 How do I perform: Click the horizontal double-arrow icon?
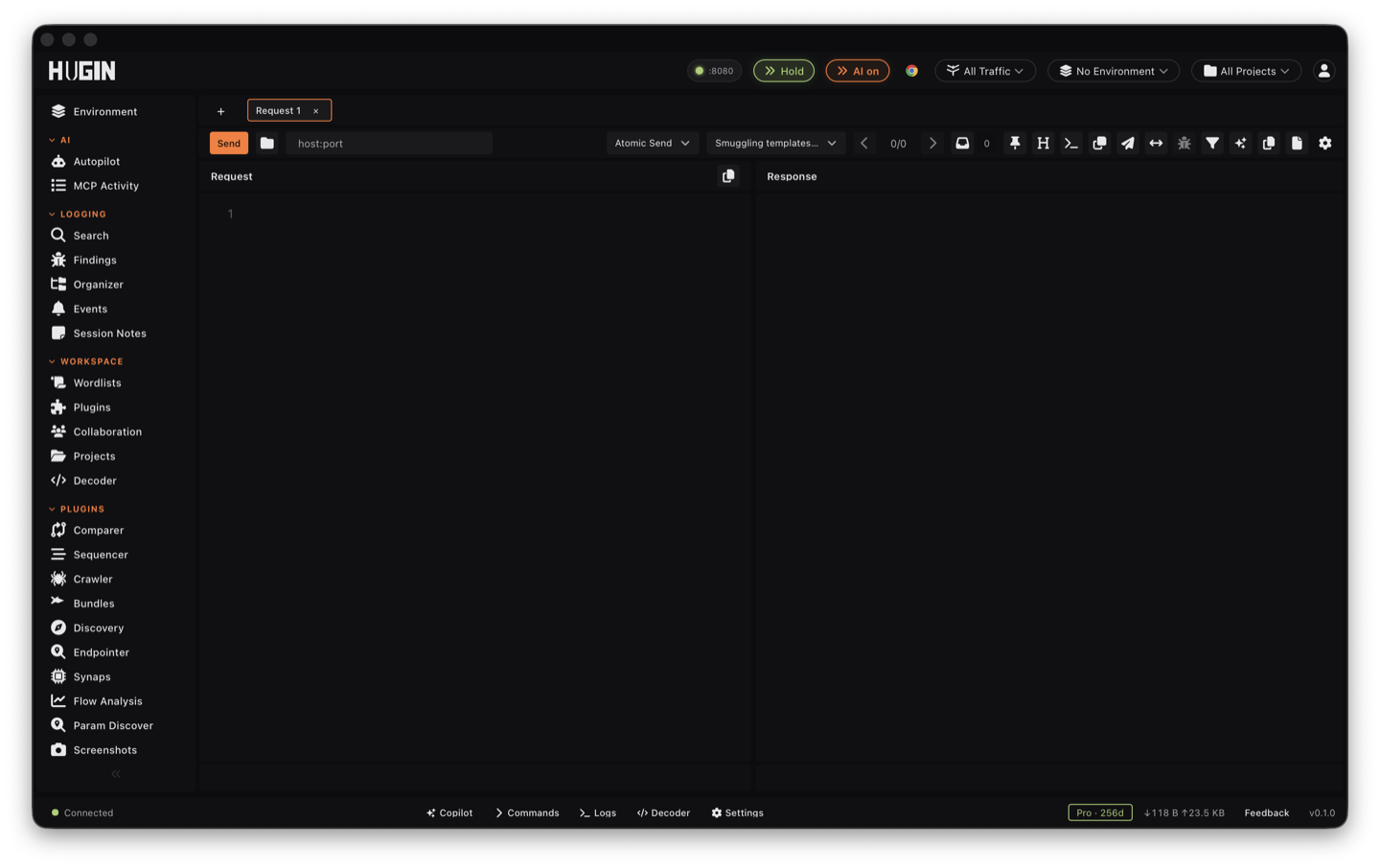point(1156,143)
